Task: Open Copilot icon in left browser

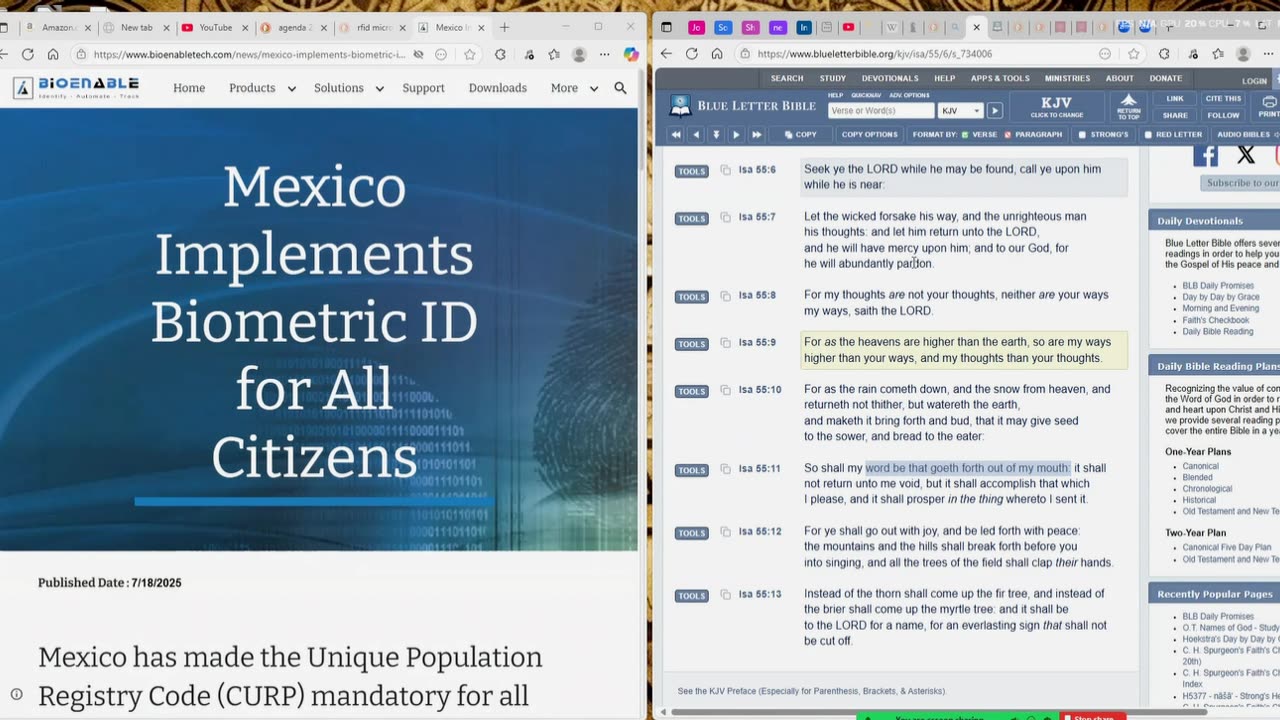Action: click(631, 55)
